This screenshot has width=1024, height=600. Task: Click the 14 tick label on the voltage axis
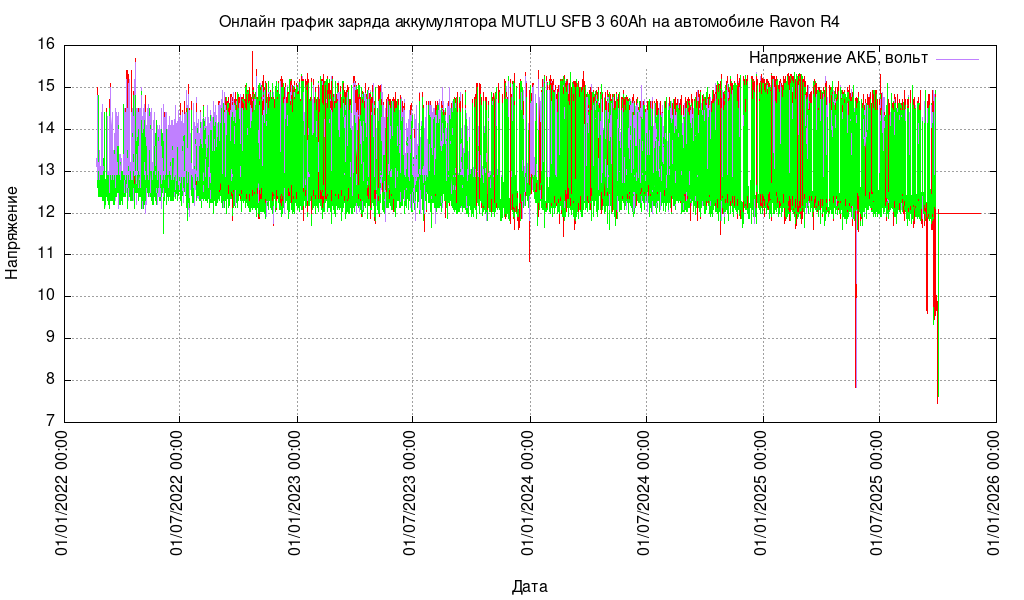tap(46, 129)
